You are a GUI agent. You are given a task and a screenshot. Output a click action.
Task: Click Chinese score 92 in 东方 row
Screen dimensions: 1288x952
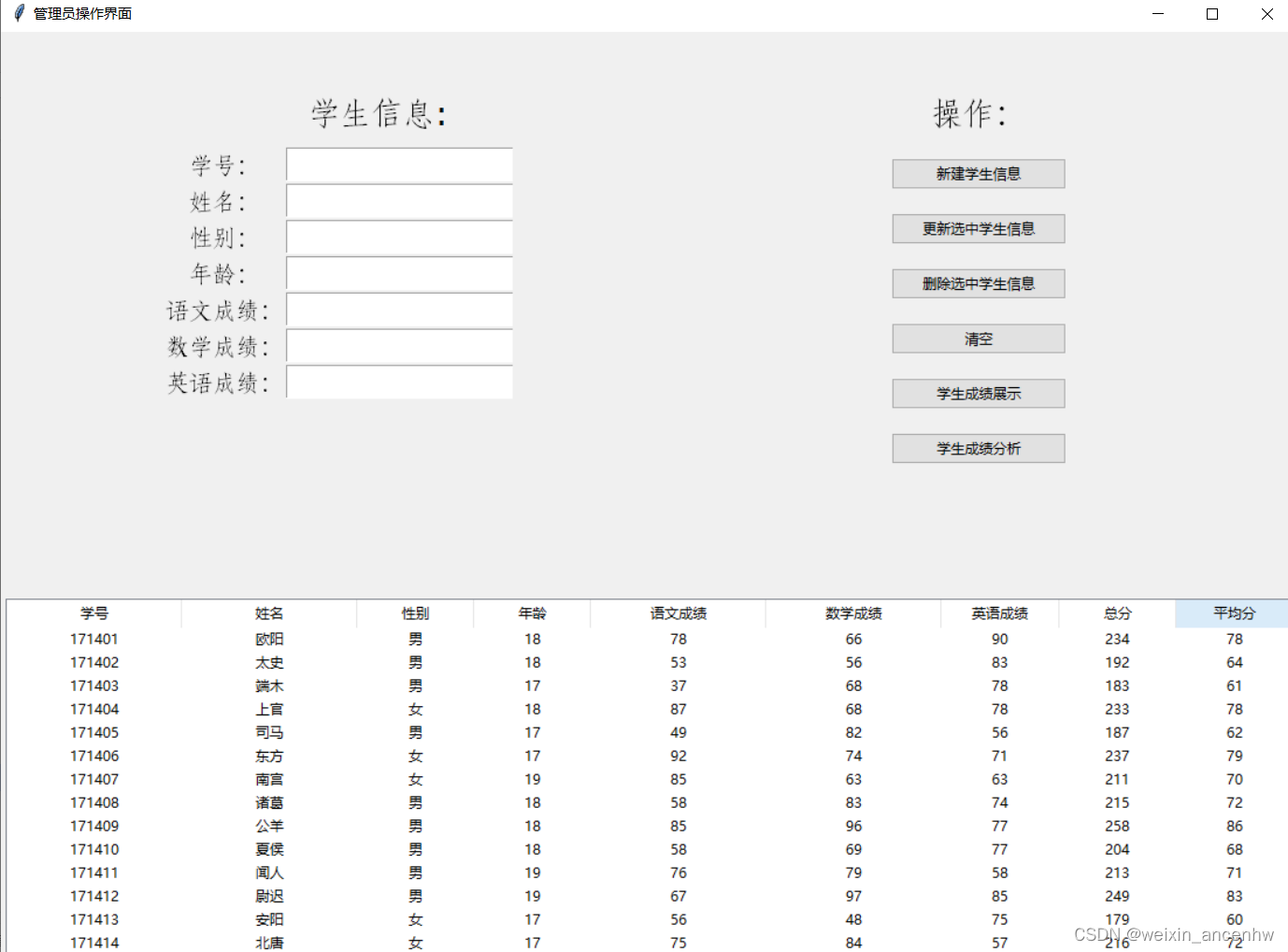tap(679, 757)
